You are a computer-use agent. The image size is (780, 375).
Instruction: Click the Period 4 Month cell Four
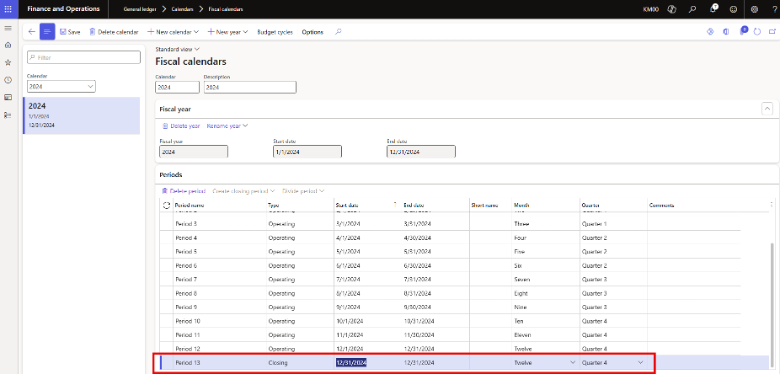point(519,237)
